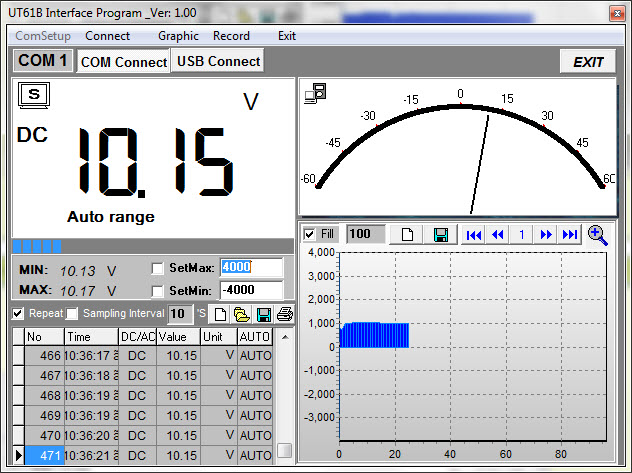This screenshot has width=632, height=473.
Task: Click the record table scrollbar thumb
Action: point(285,450)
